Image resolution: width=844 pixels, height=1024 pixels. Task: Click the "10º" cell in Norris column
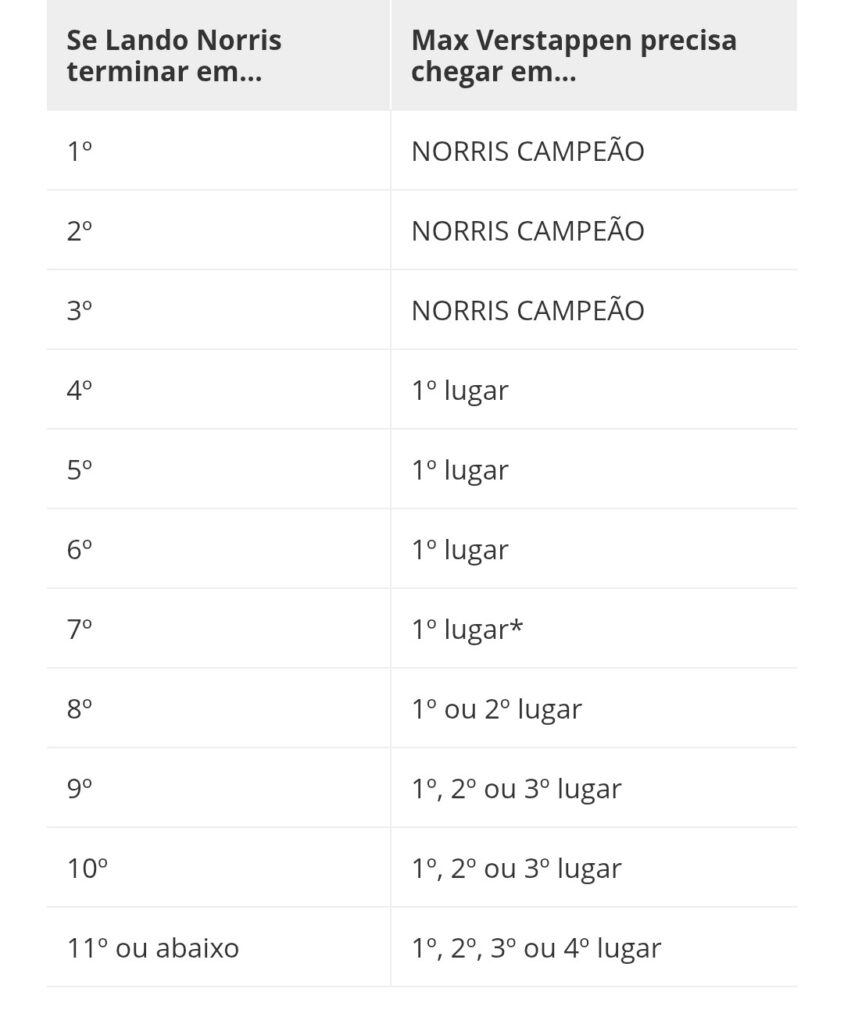87,868
